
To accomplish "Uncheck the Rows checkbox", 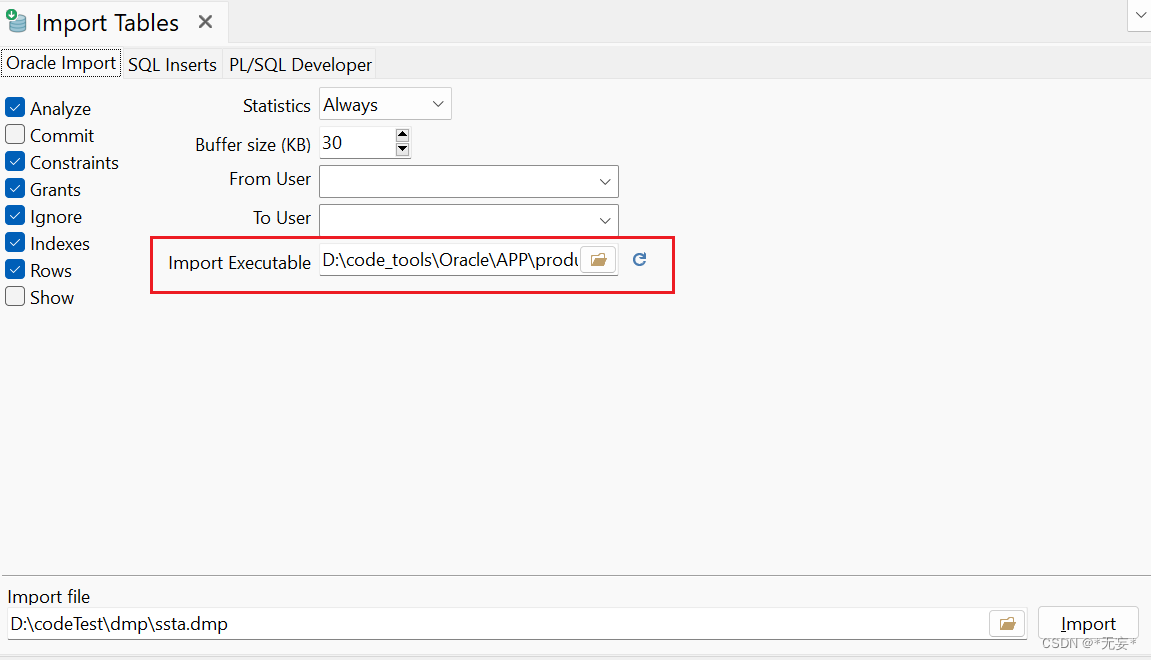I will [x=15, y=269].
